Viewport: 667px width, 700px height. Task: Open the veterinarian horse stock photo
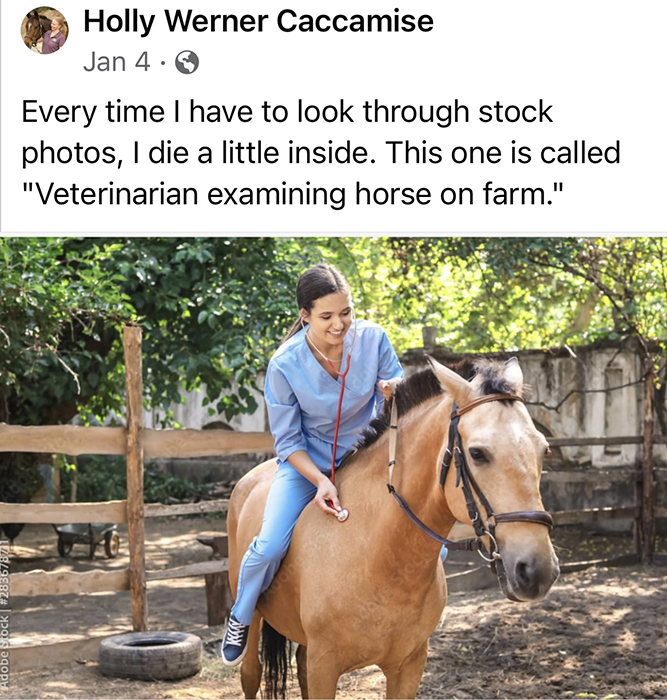click(x=334, y=468)
